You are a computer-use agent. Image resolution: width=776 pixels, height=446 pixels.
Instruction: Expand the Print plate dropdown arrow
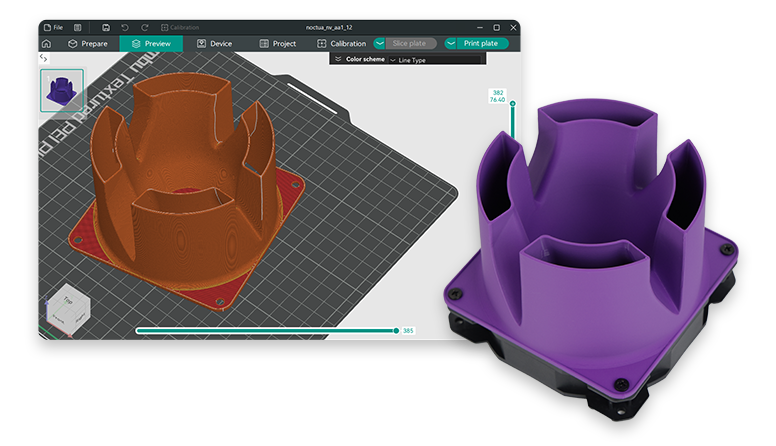tap(450, 44)
